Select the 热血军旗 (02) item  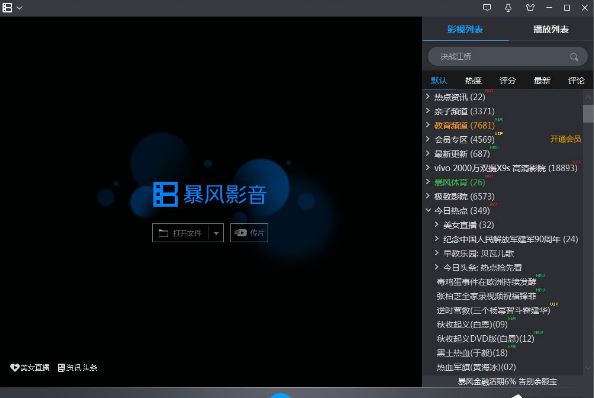476,367
